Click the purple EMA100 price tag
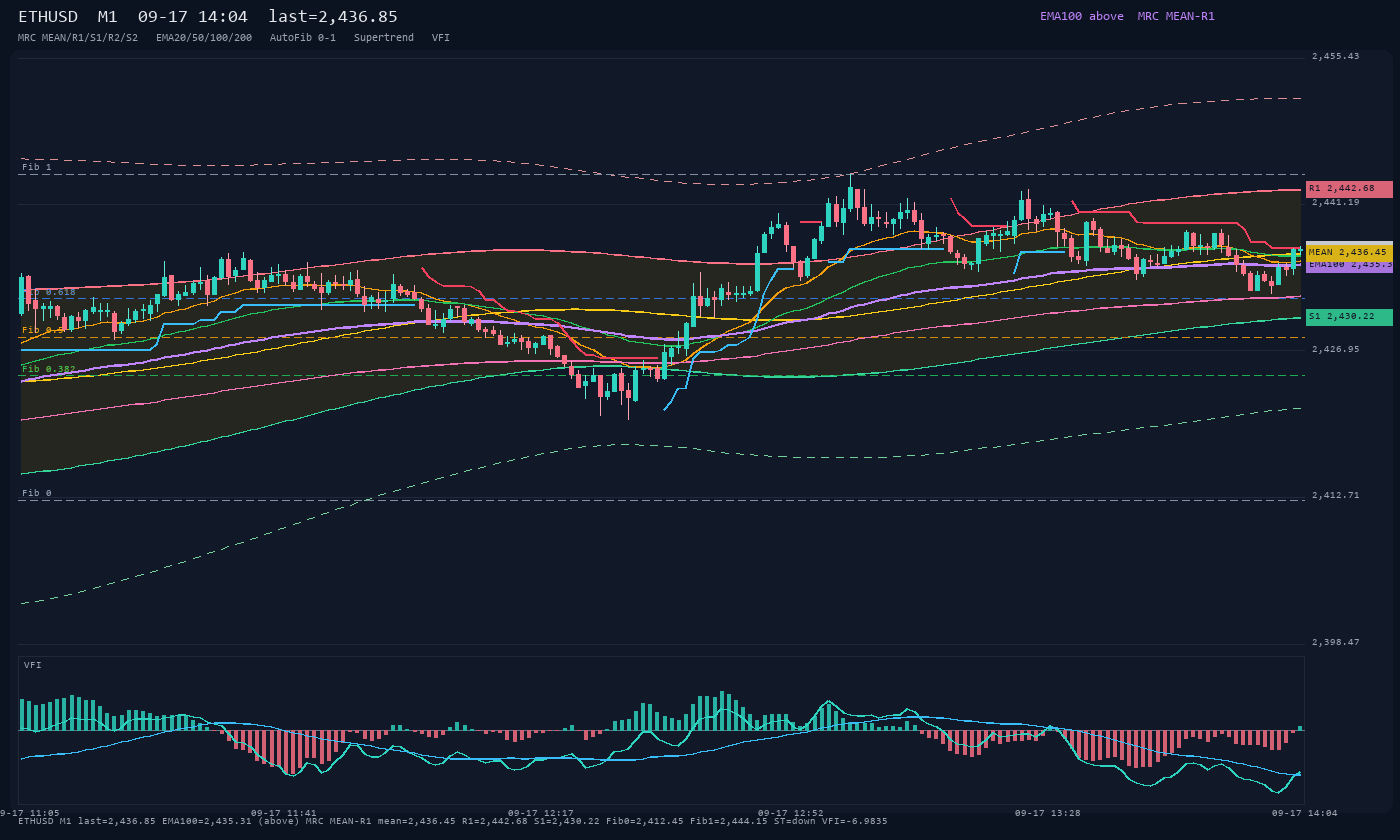The width and height of the screenshot is (1400, 840). pyautogui.click(x=1349, y=265)
